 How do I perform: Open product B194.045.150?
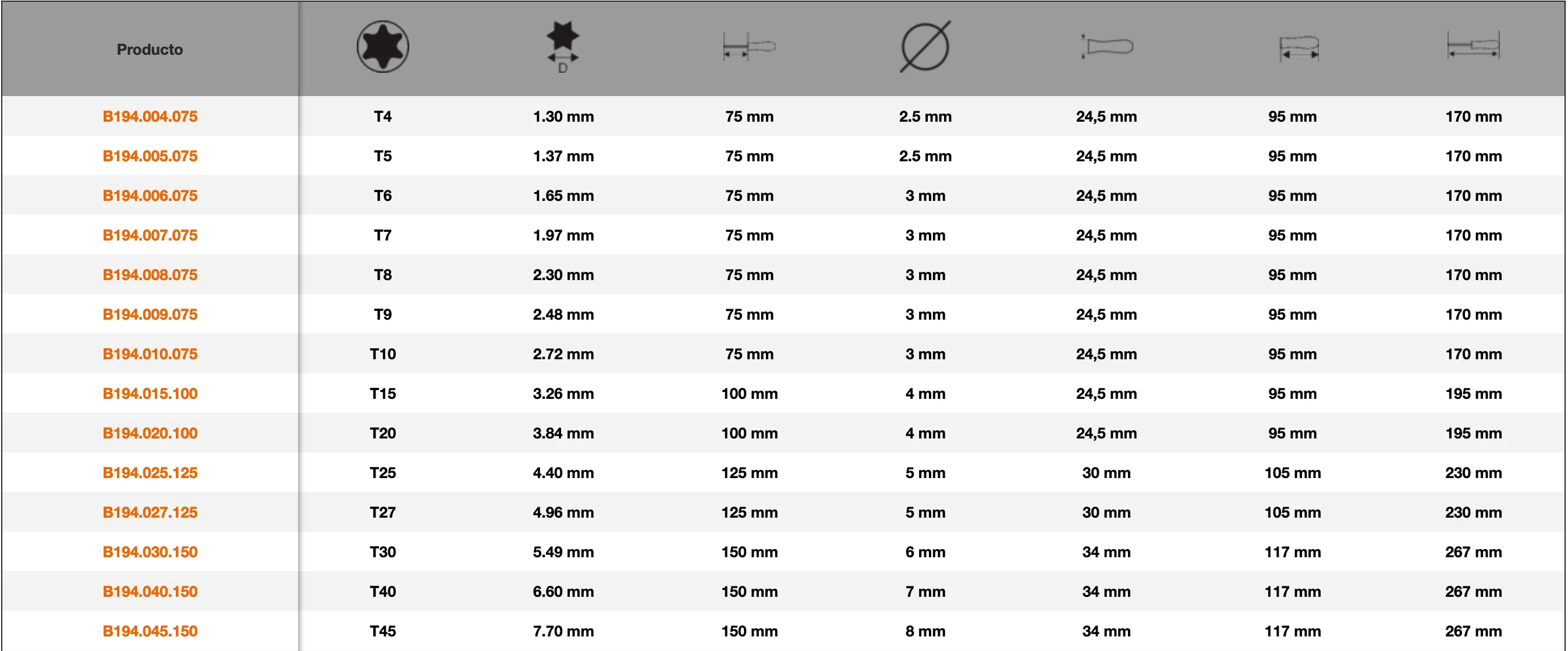click(150, 631)
